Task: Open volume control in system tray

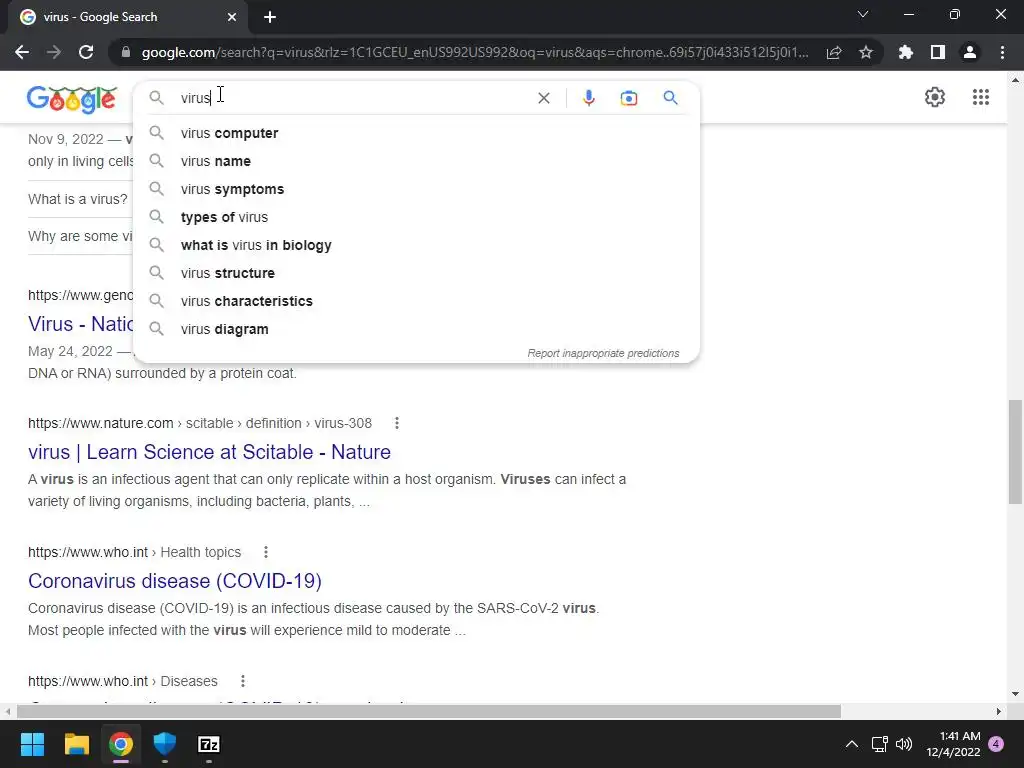Action: pos(904,744)
